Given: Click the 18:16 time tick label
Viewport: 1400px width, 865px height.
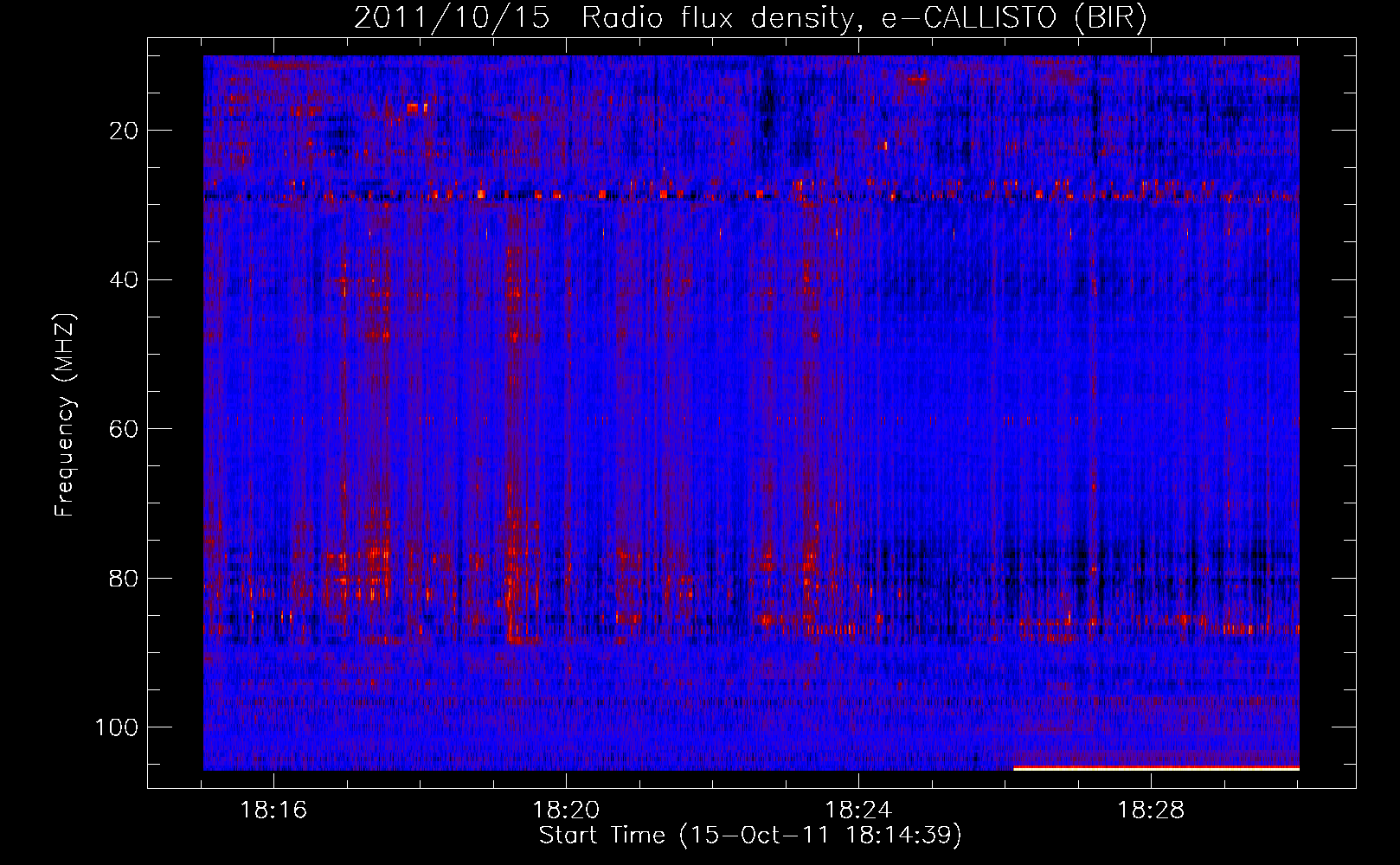Looking at the screenshot, I should tap(273, 811).
